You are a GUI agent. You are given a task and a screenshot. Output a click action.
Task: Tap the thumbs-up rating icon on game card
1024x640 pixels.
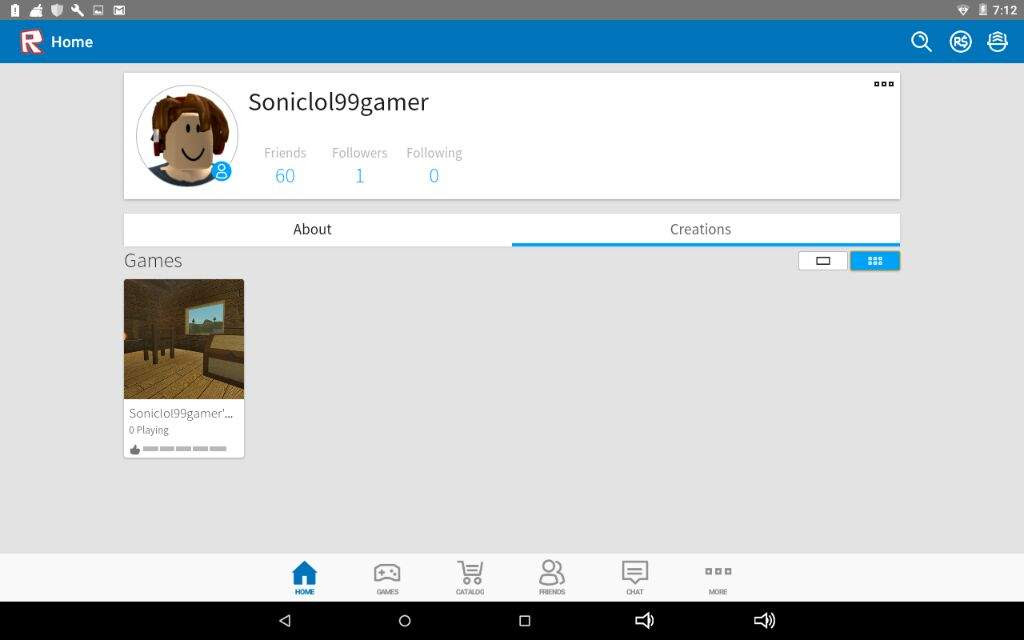click(x=135, y=449)
